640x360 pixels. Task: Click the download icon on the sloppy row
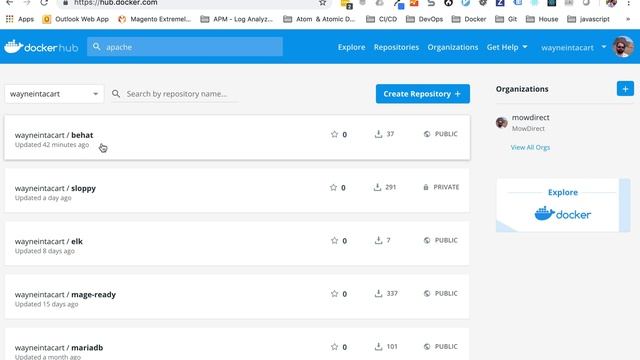pos(377,187)
